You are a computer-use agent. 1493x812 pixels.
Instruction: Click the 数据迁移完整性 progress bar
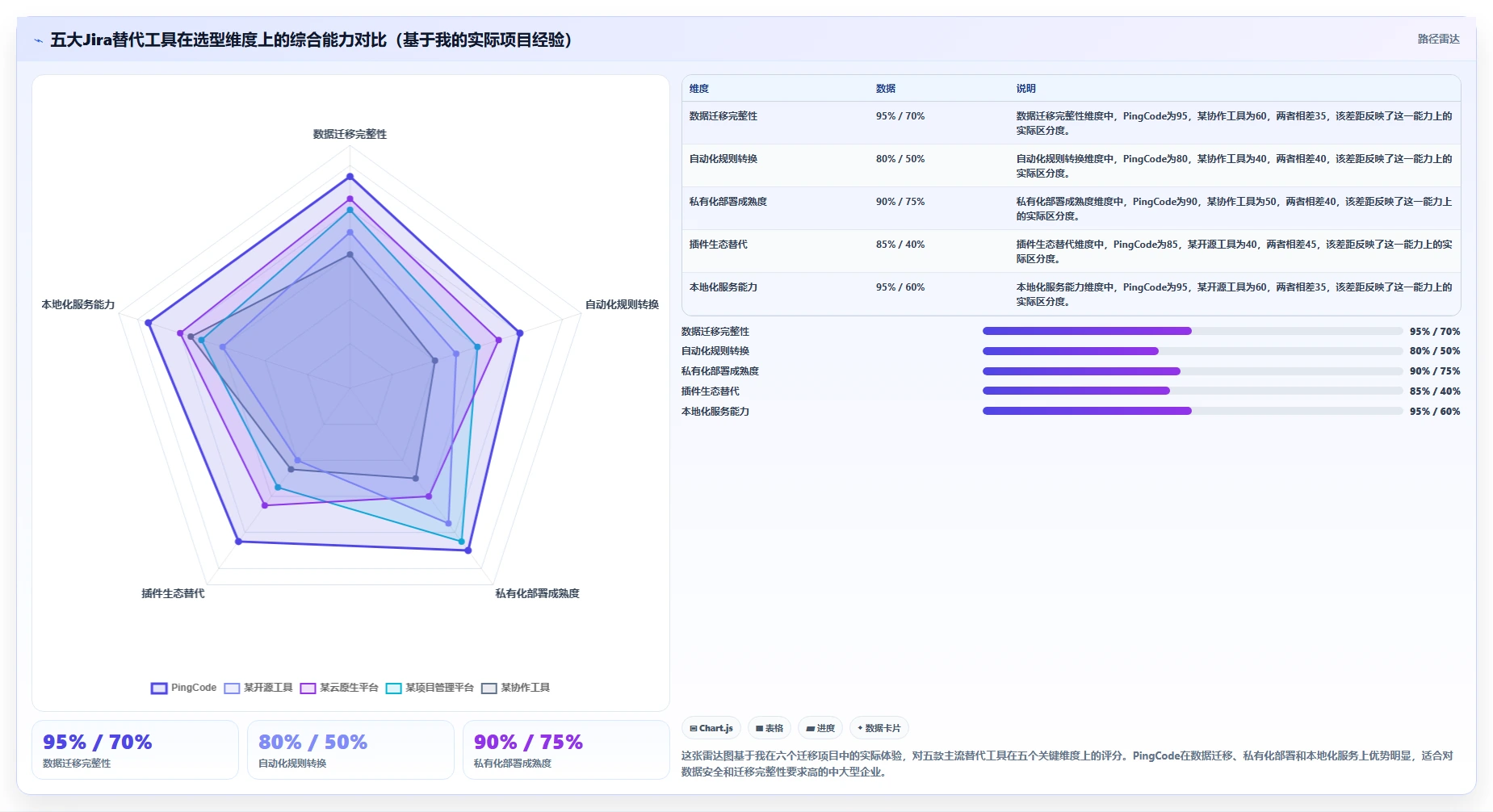[1192, 331]
